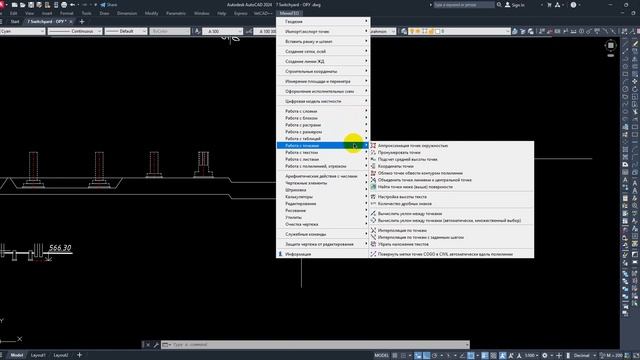Choose Количество дробных знаков command
This screenshot has height=360, width=640.
tap(451, 204)
